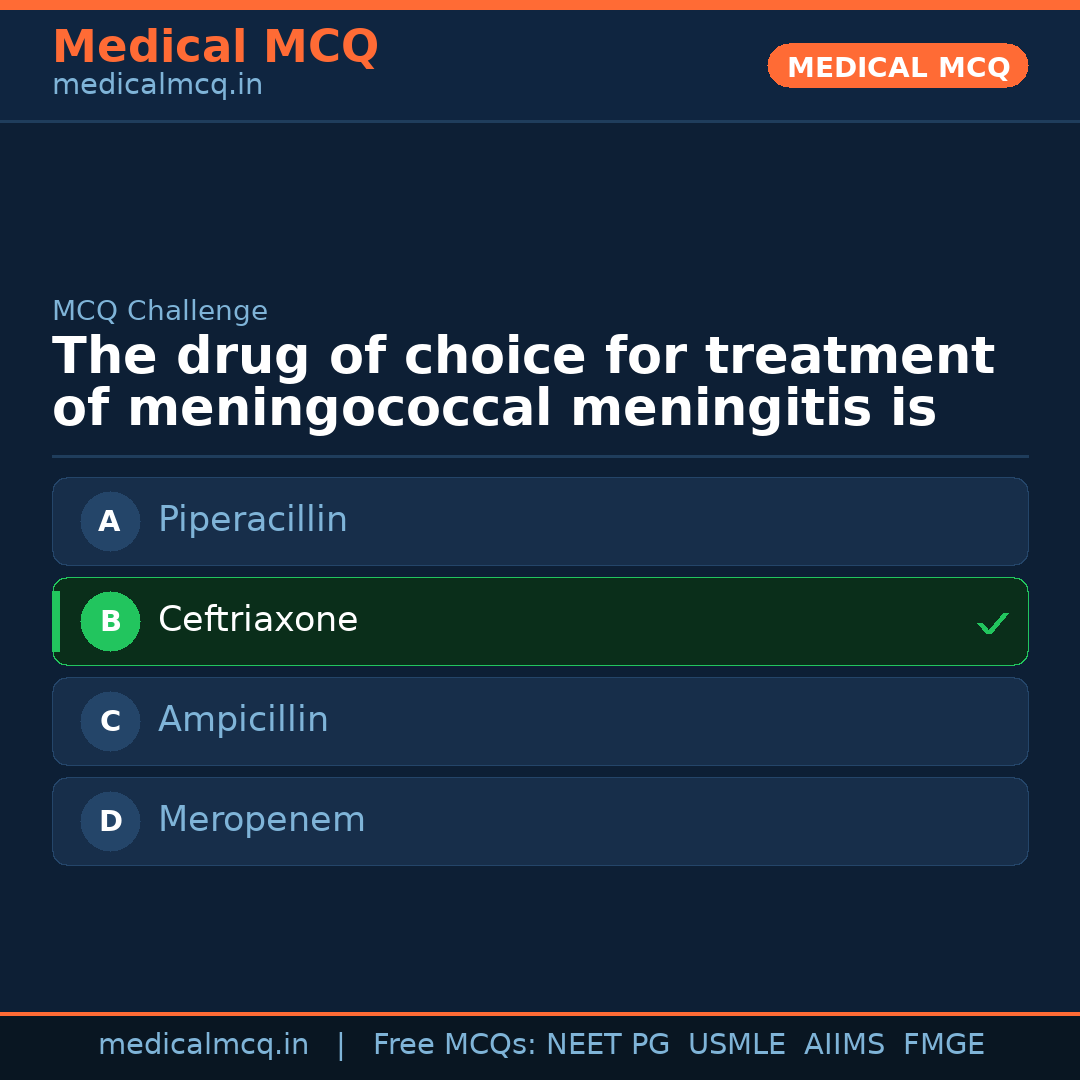The width and height of the screenshot is (1080, 1080).
Task: Open medicalmcq.in link below header title
Action: click(x=157, y=85)
